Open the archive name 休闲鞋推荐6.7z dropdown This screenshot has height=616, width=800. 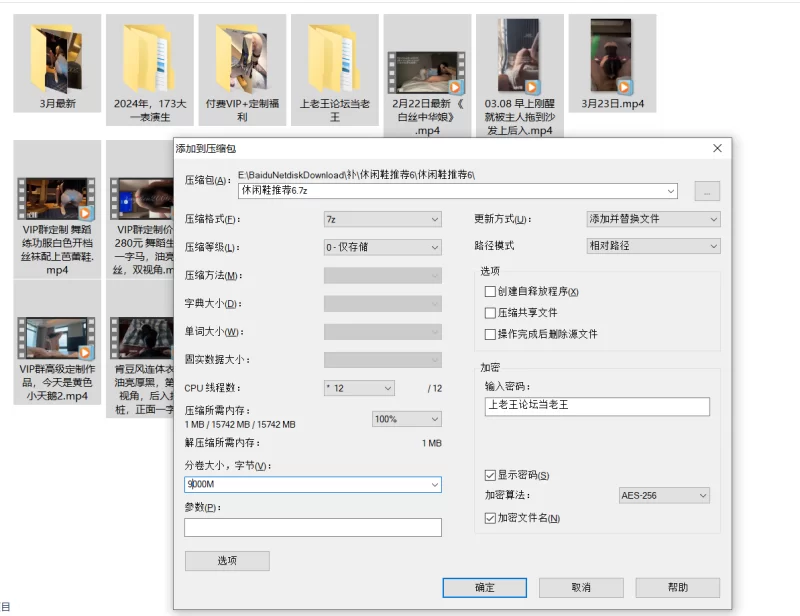pos(670,191)
